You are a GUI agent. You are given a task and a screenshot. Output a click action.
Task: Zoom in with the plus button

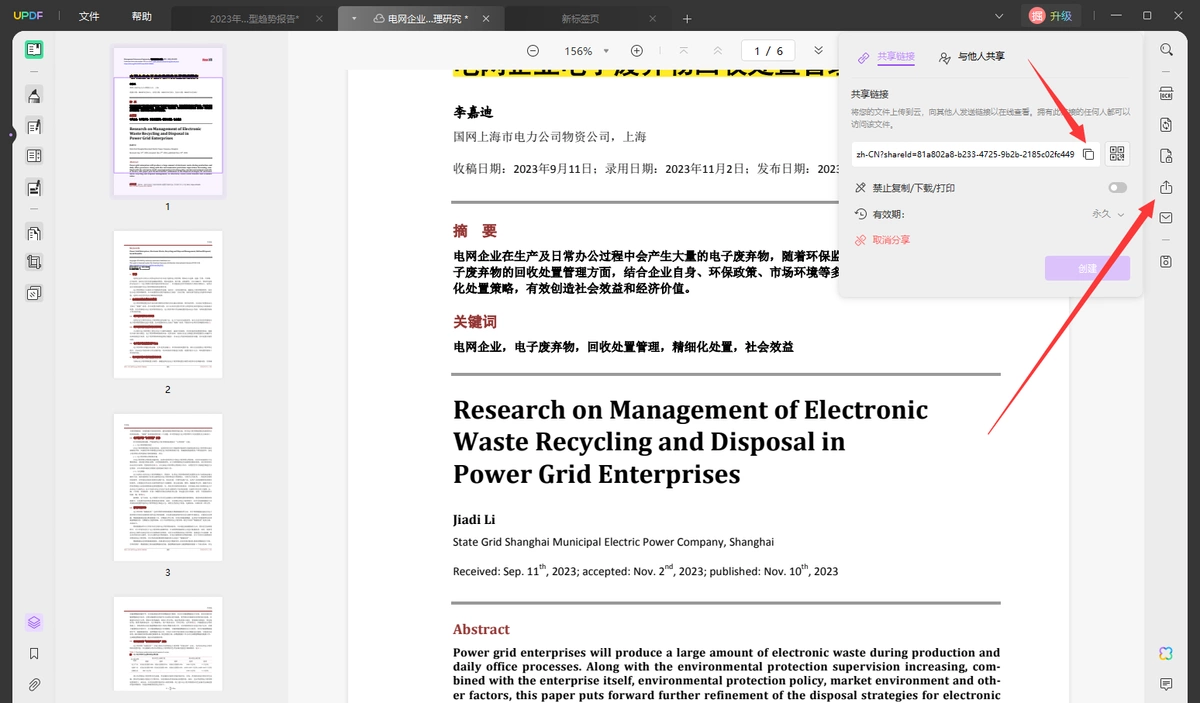tap(637, 51)
